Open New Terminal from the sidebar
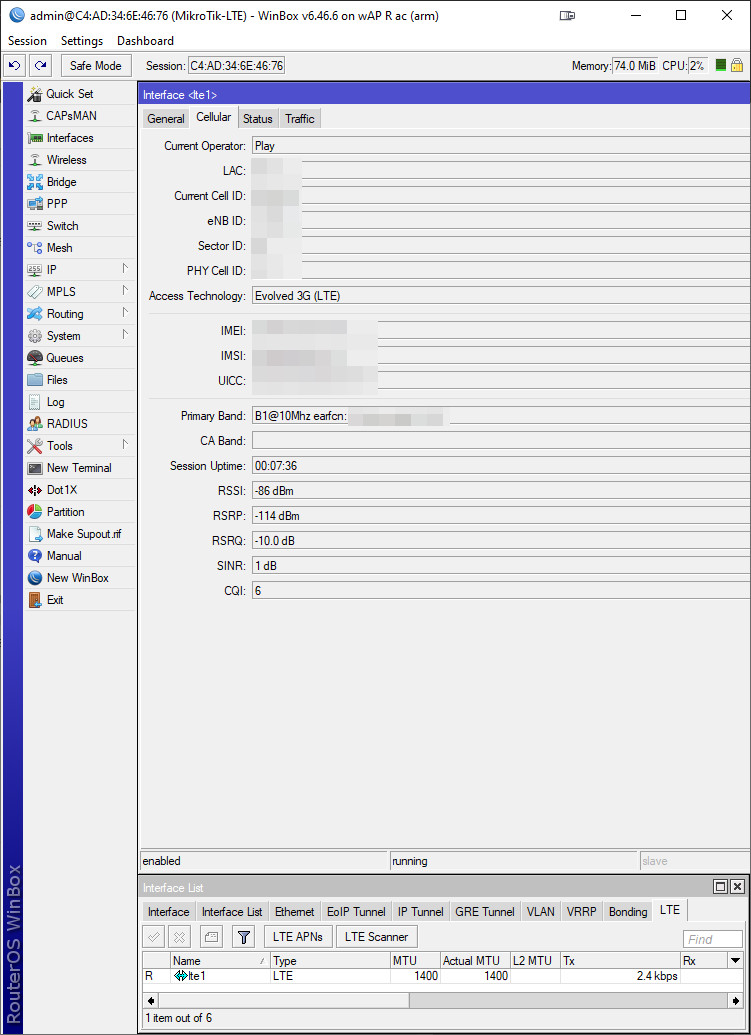 click(80, 468)
